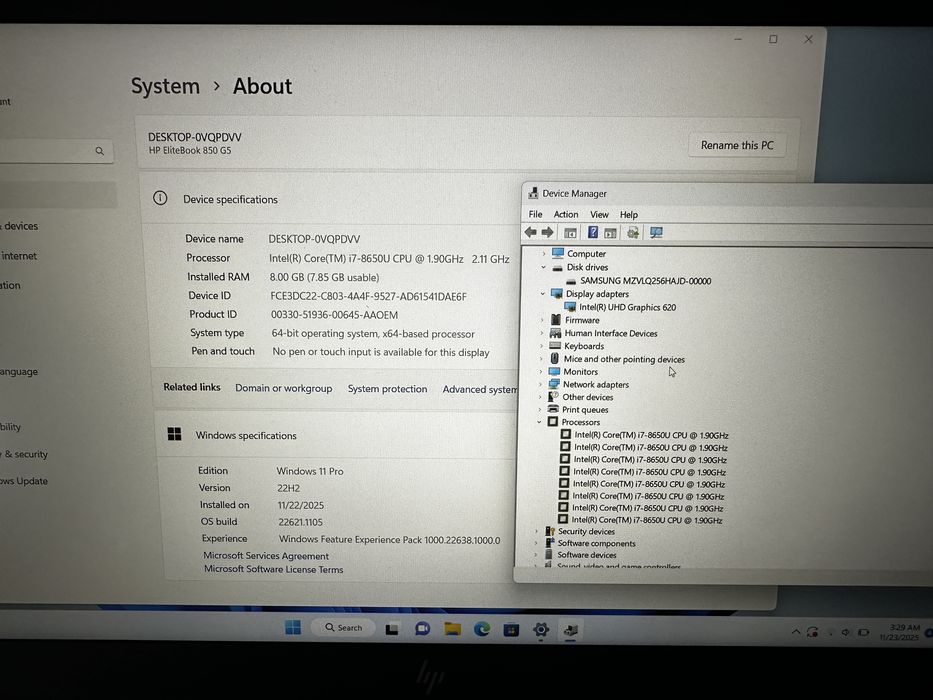Image resolution: width=933 pixels, height=700 pixels.
Task: Open Microsoft Services Agreement link
Action: pos(266,555)
